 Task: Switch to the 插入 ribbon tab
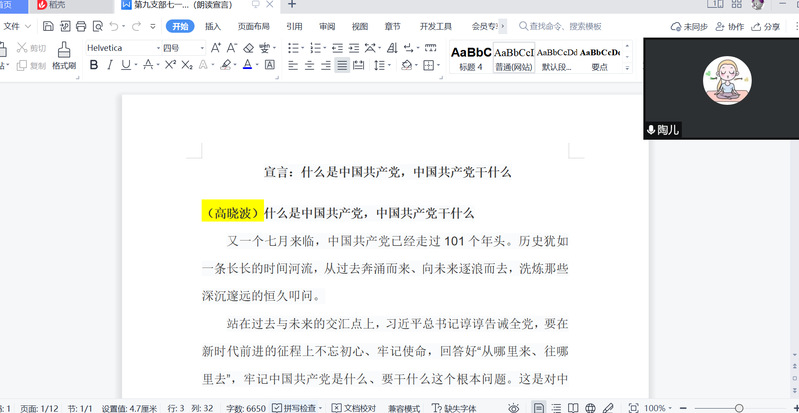click(x=213, y=27)
